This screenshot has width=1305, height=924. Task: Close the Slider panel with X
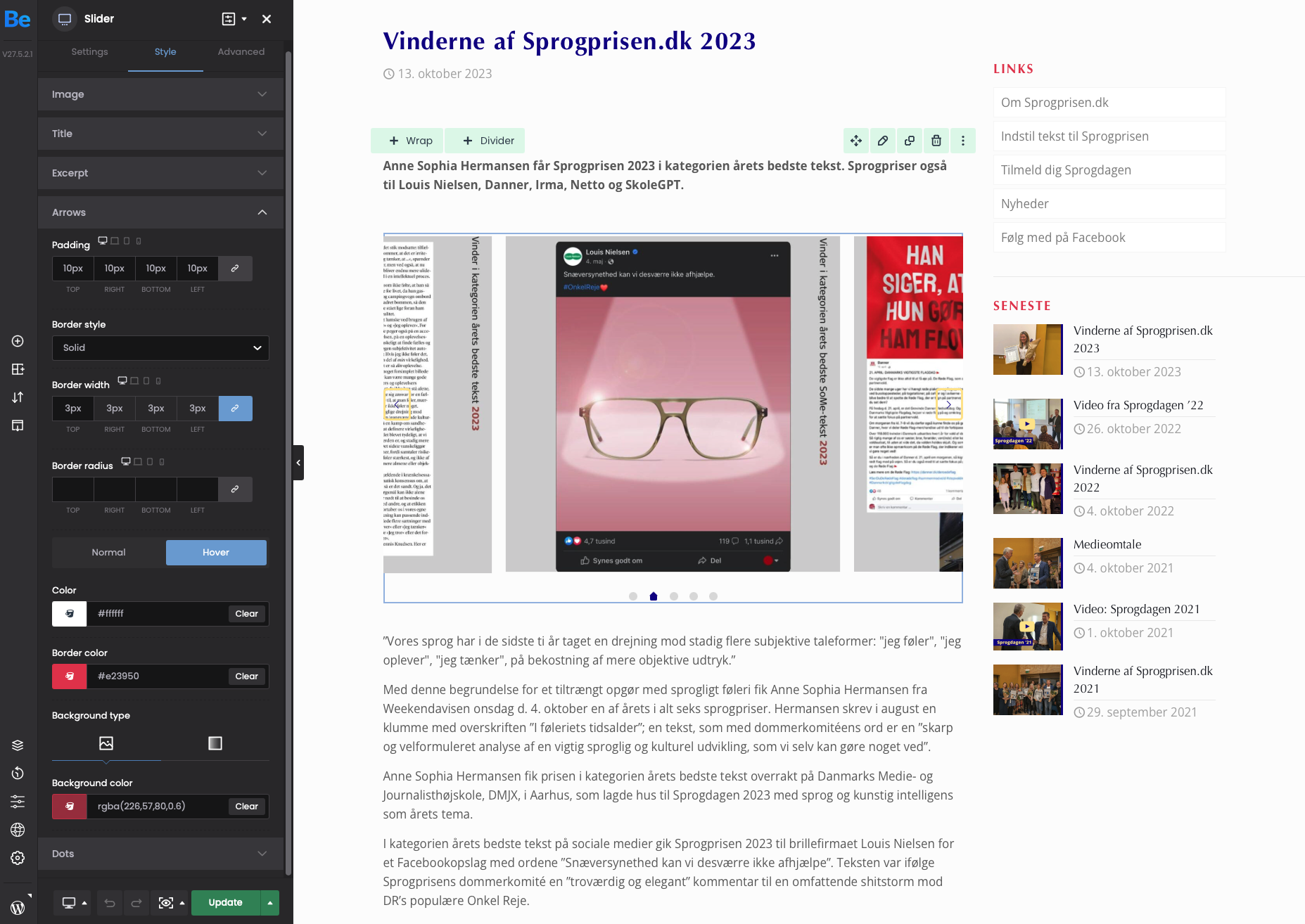[267, 19]
